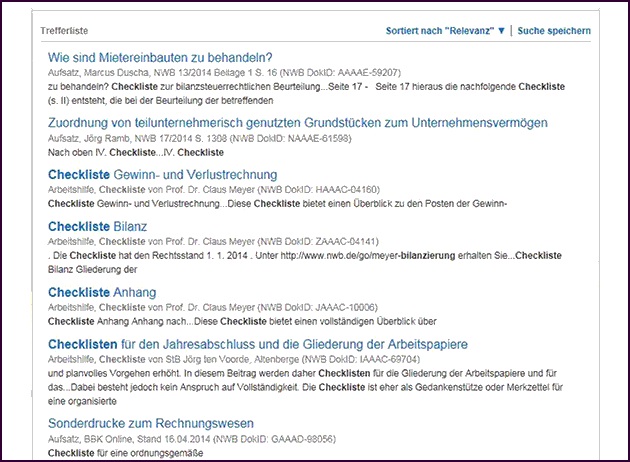The width and height of the screenshot is (630, 462).
Task: Open the "Sortiert nach Relevanz" sort dropdown
Action: click(x=445, y=31)
